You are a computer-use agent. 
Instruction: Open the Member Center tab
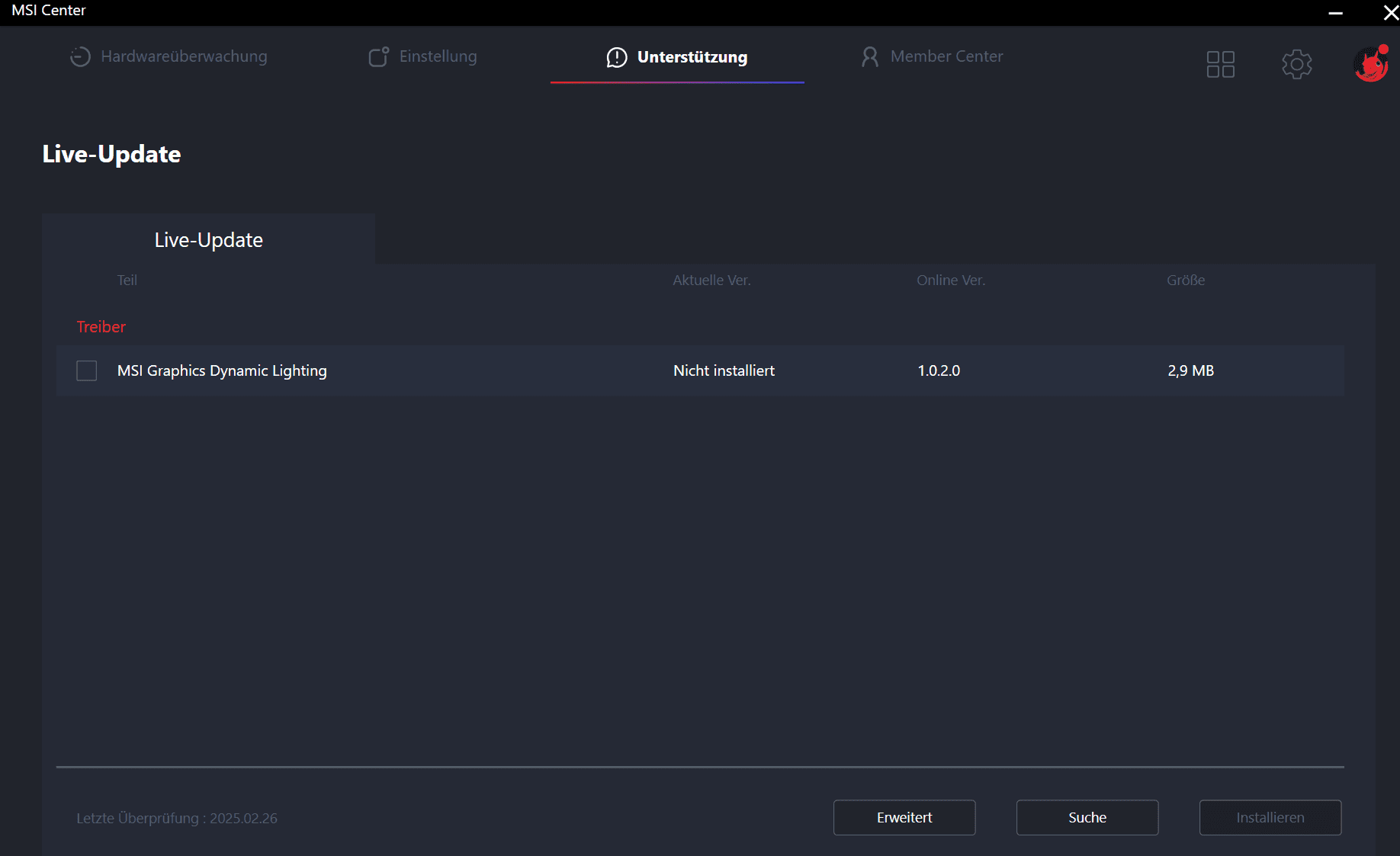tap(932, 56)
